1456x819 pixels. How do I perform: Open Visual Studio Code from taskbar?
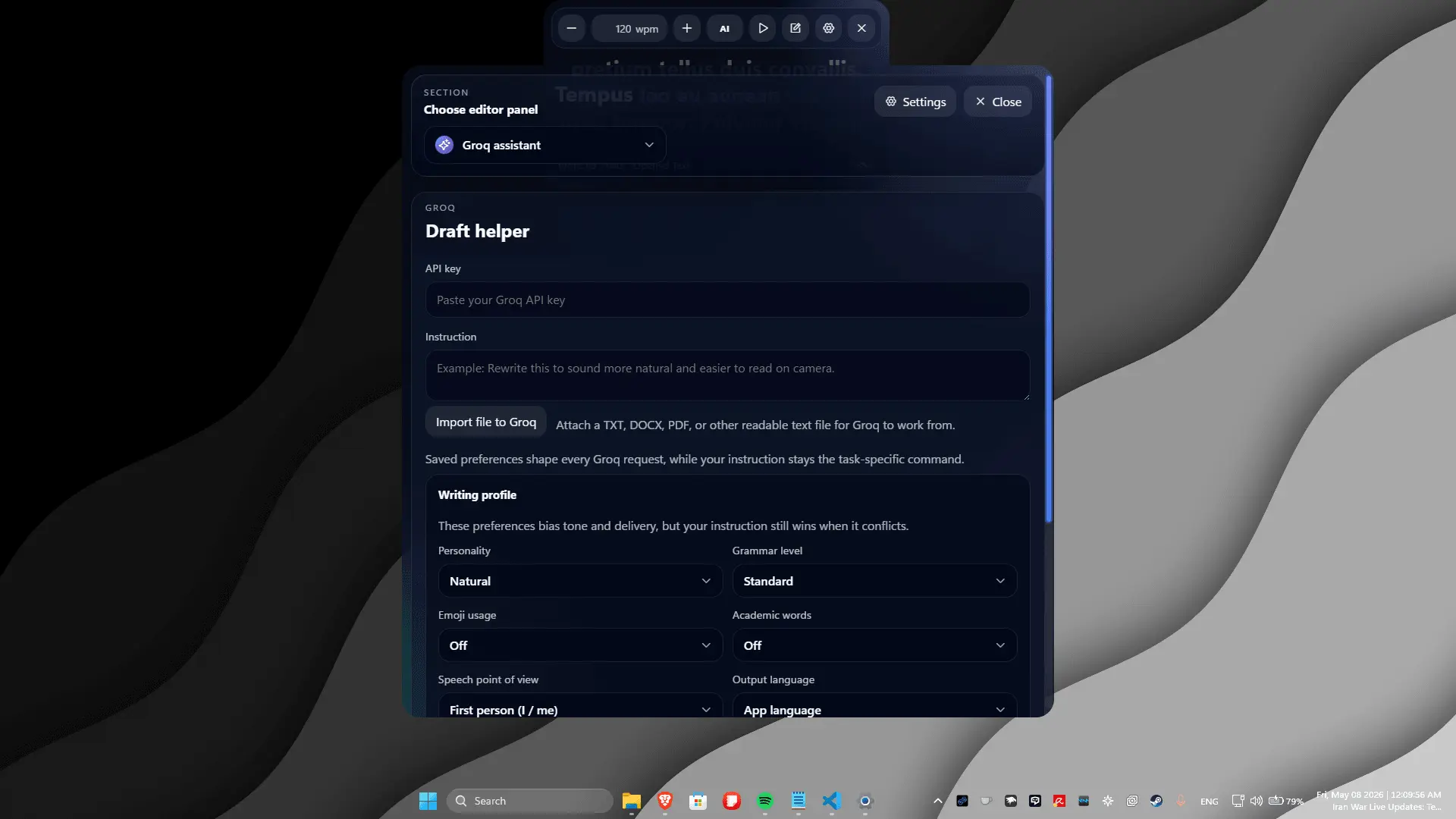[x=832, y=801]
